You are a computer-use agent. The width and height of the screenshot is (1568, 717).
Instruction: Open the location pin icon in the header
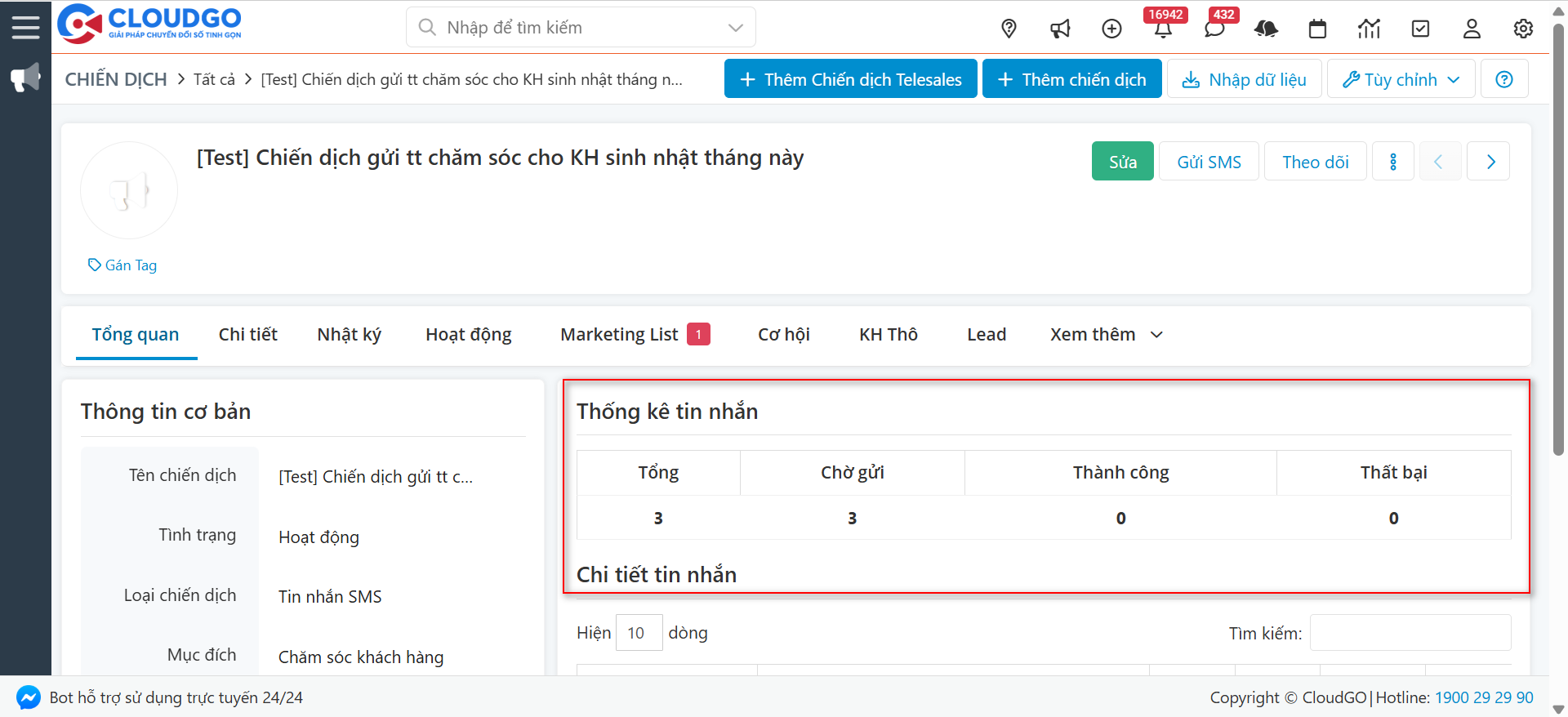coord(1009,29)
